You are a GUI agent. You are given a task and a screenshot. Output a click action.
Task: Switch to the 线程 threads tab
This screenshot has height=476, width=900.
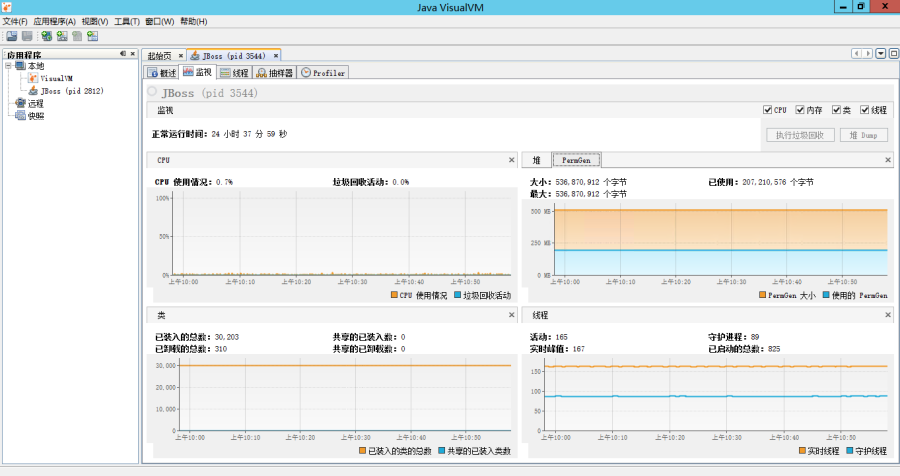coord(234,72)
